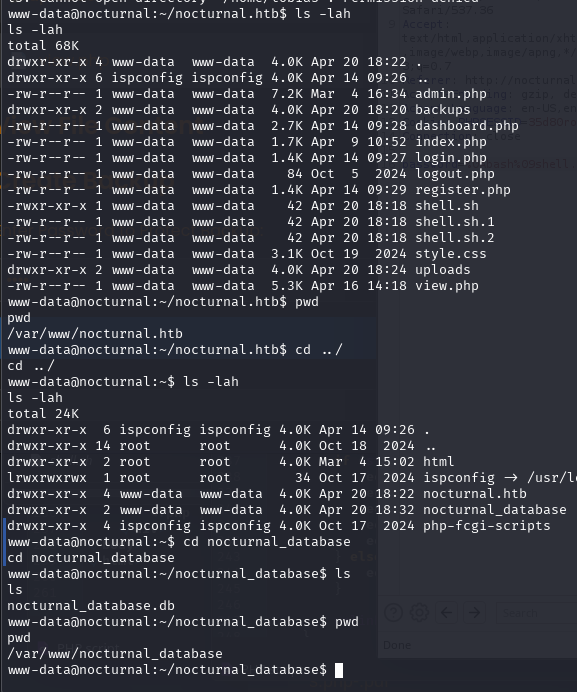
Task: Select the /var/www/nocturnal_database path output
Action: [x=115, y=654]
